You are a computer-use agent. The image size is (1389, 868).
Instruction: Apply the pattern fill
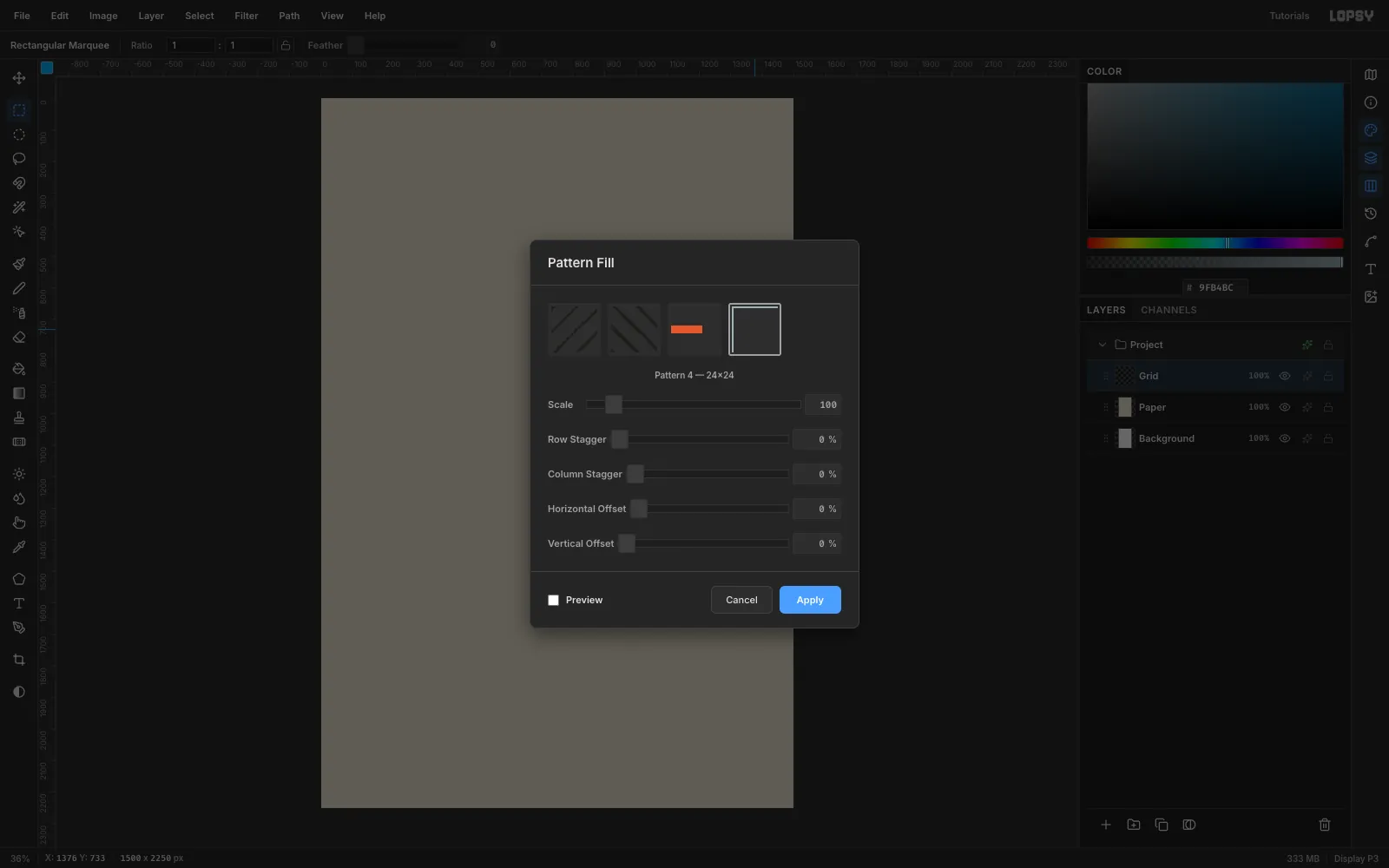[x=810, y=600]
